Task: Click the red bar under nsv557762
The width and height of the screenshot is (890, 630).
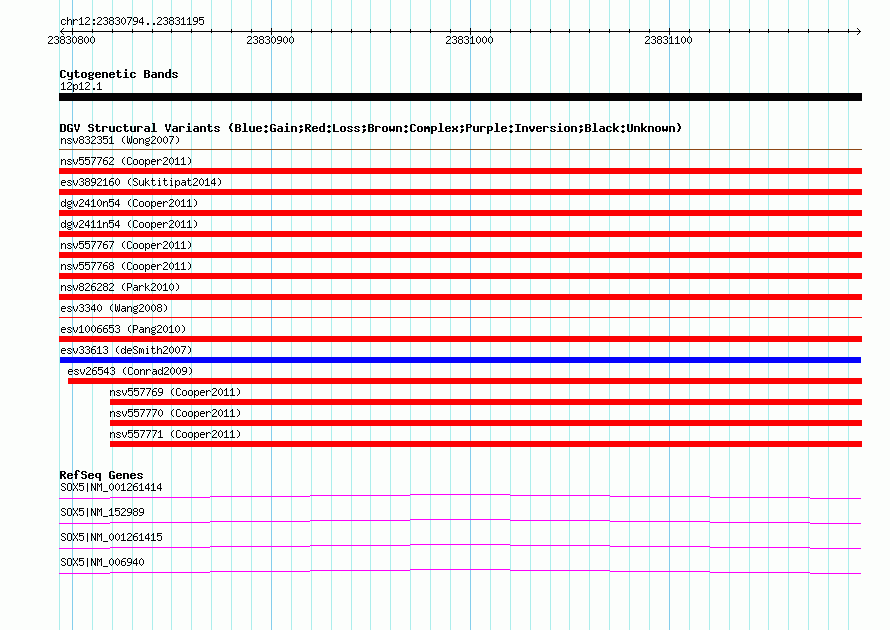Action: click(460, 171)
